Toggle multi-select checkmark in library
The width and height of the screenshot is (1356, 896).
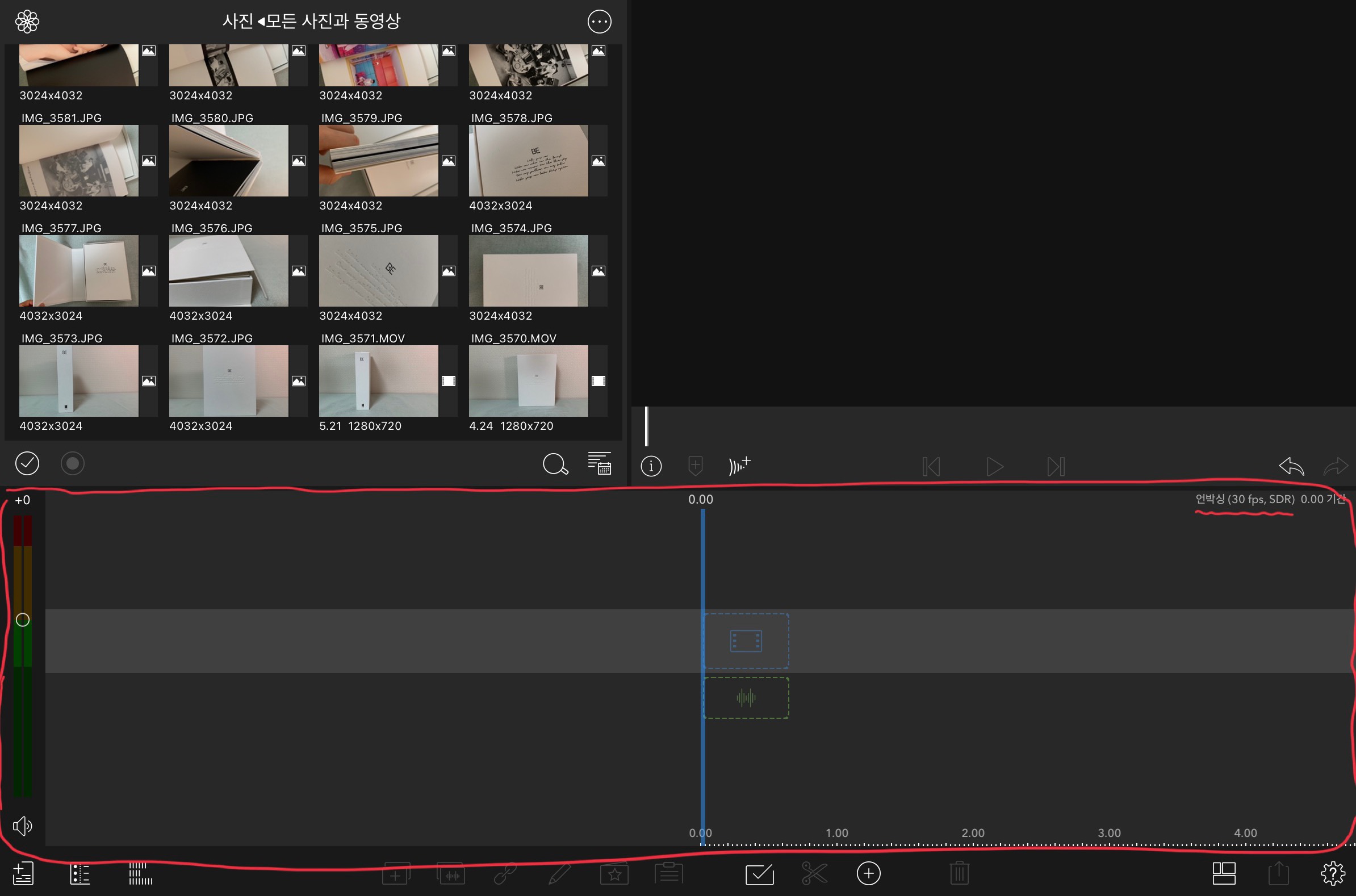coord(27,463)
